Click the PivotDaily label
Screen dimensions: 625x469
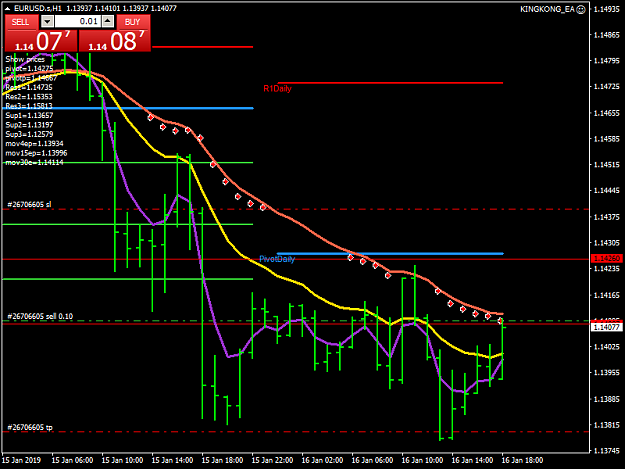click(277, 259)
